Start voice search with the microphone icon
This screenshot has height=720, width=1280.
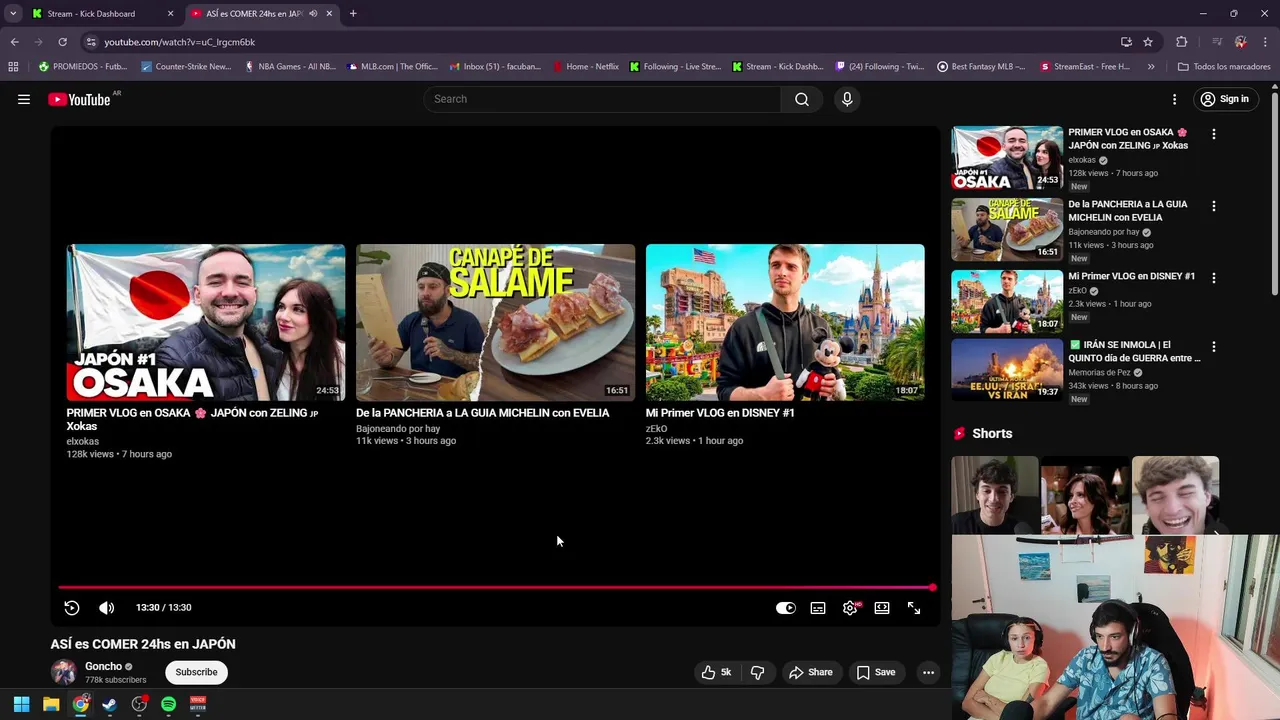tap(847, 99)
